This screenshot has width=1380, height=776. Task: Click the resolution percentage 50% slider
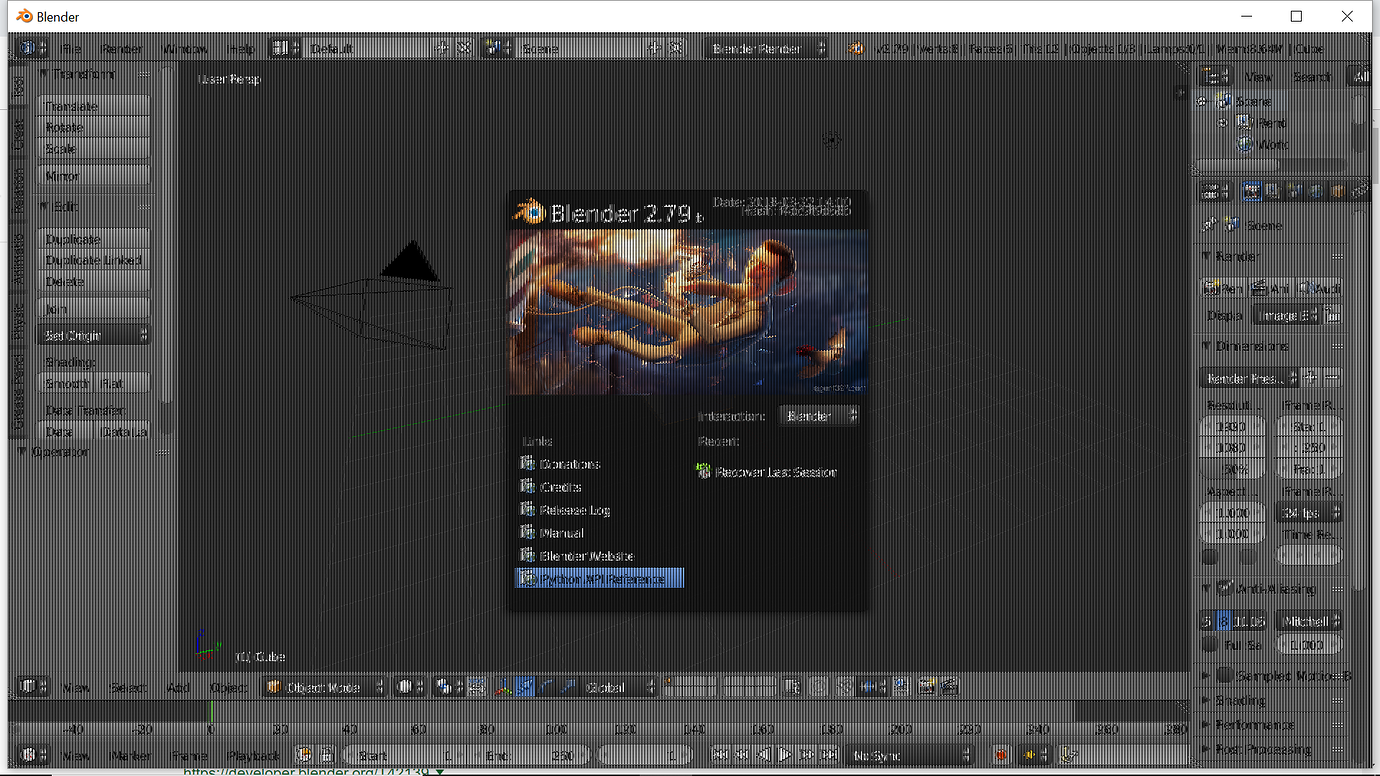[x=1232, y=470]
